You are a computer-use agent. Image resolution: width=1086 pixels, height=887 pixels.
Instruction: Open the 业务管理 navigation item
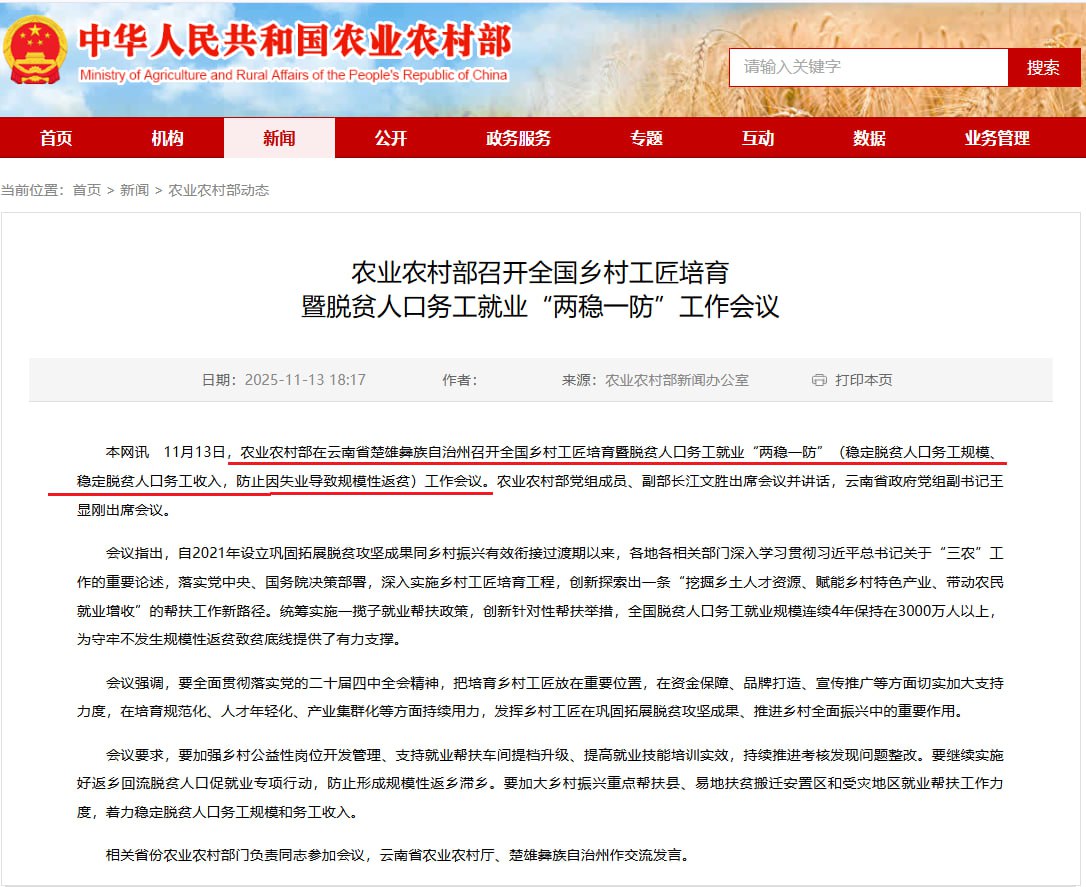[996, 139]
